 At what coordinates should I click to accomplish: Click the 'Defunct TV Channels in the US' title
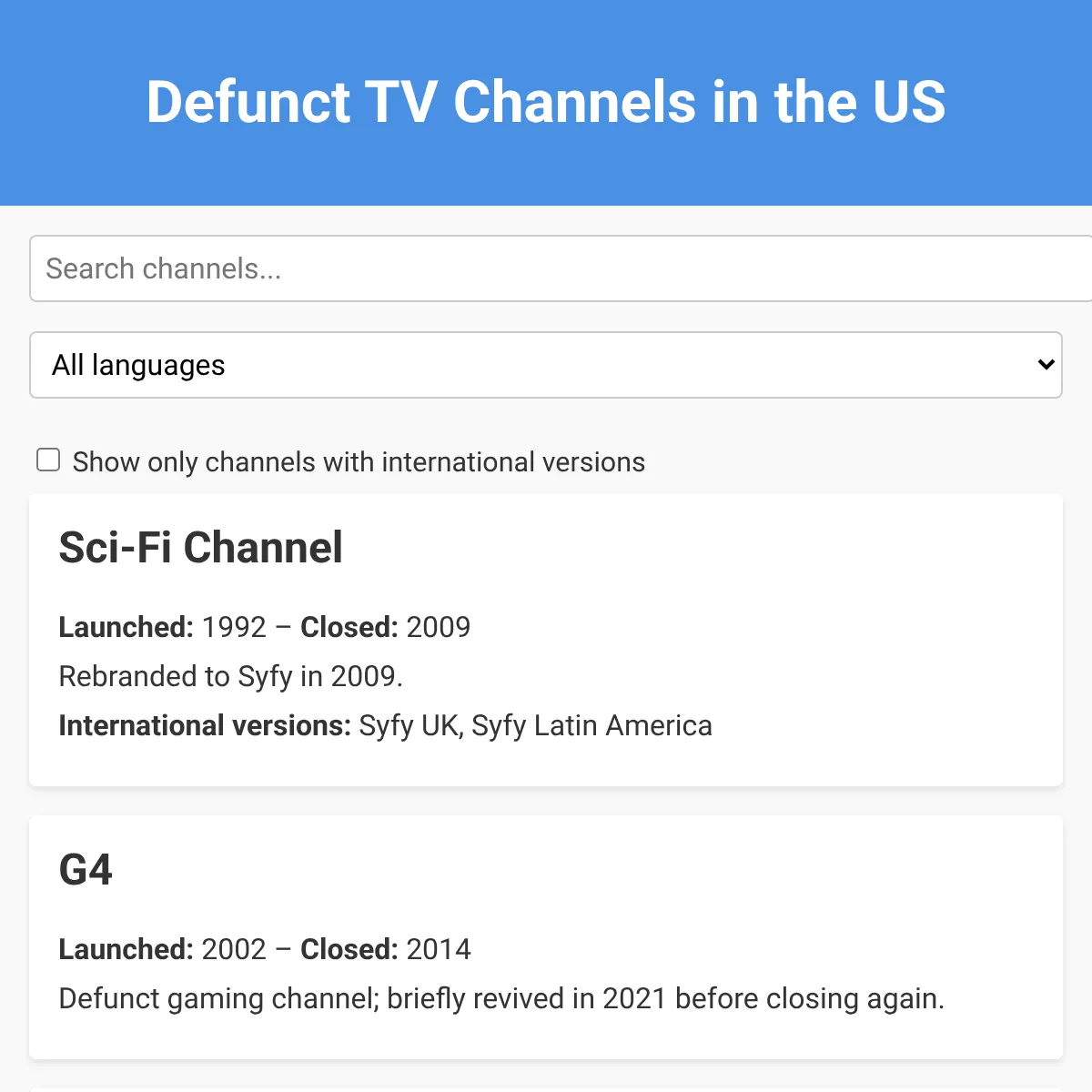pyautogui.click(x=546, y=101)
